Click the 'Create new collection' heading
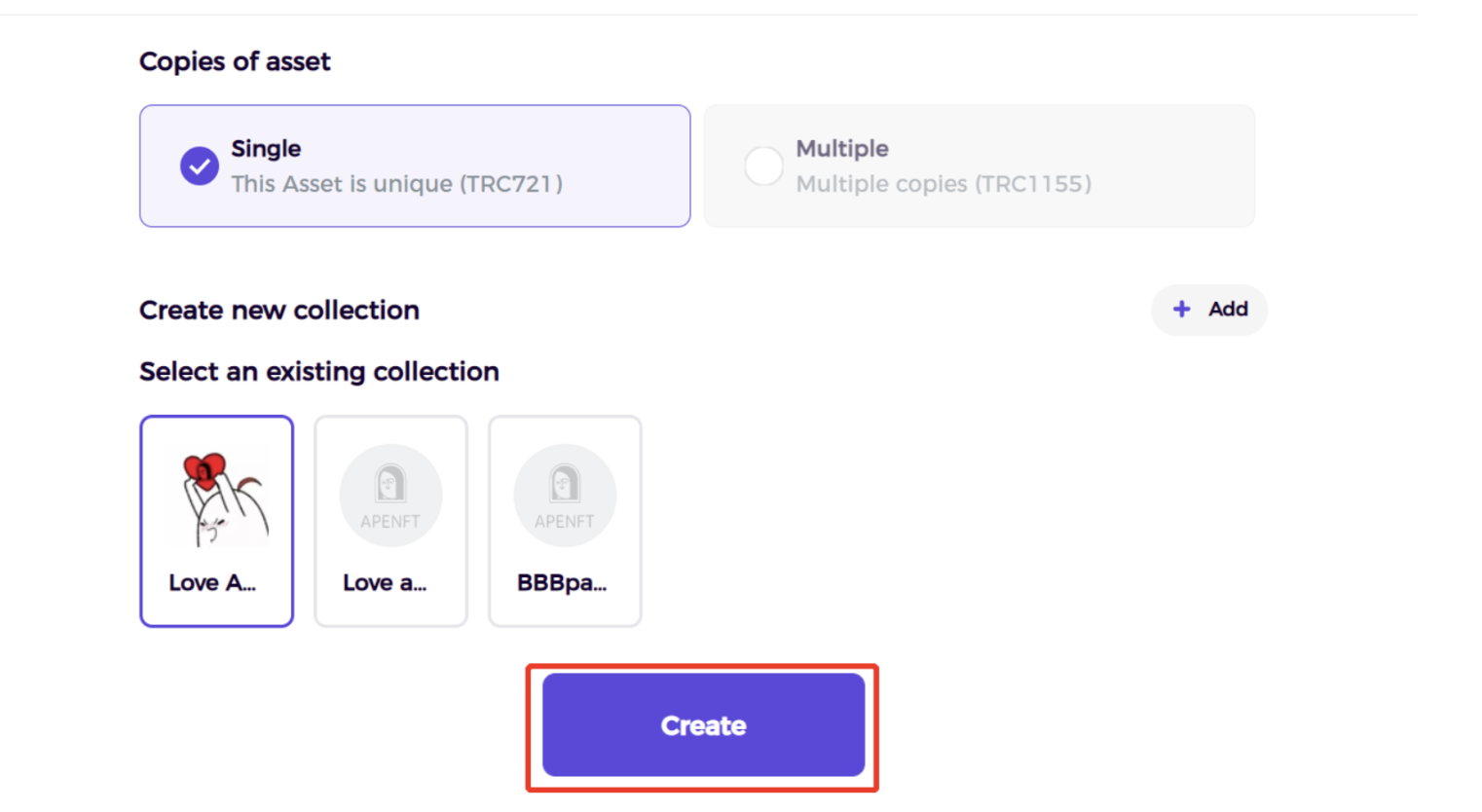The height and width of the screenshot is (812, 1482). 279,310
